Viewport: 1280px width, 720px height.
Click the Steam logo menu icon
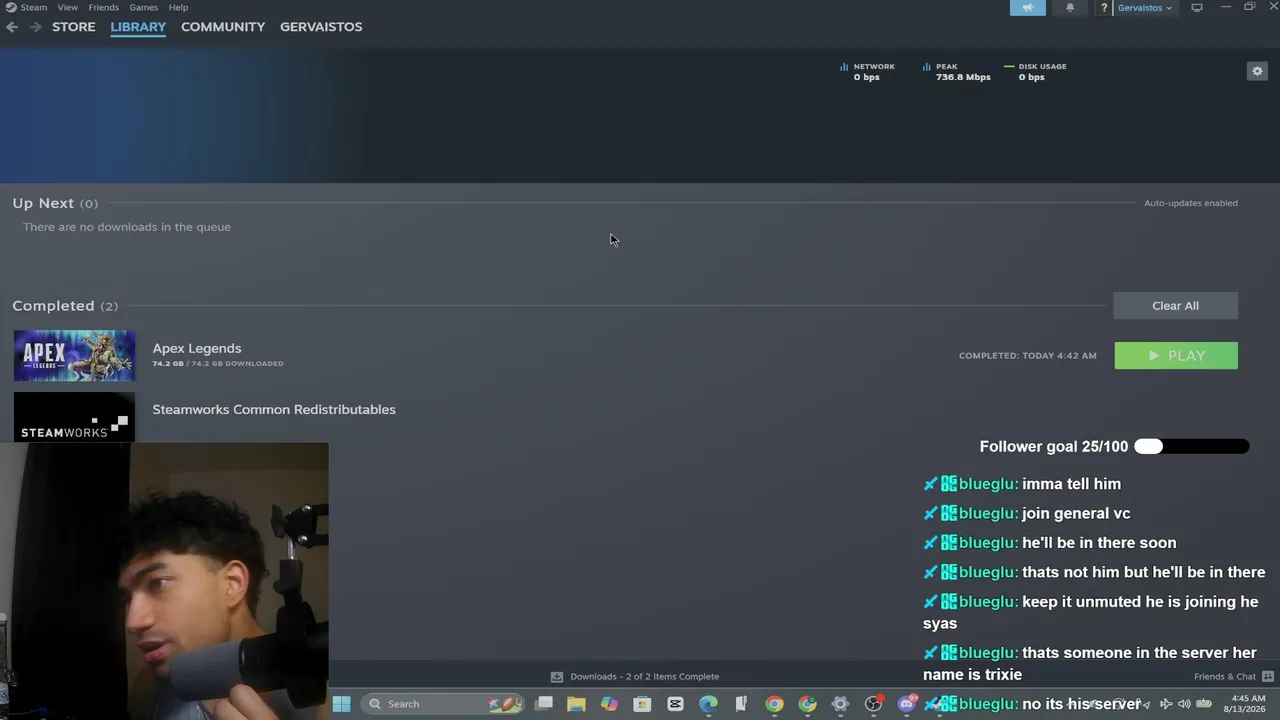(x=10, y=7)
